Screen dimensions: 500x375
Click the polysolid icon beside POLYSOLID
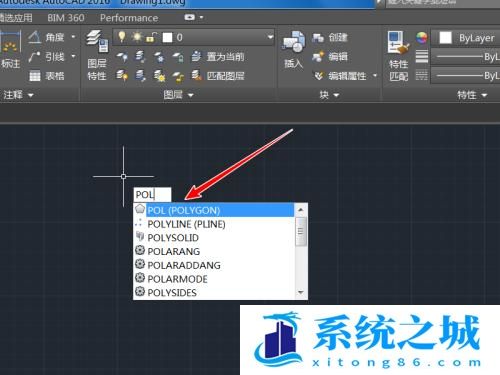140,236
